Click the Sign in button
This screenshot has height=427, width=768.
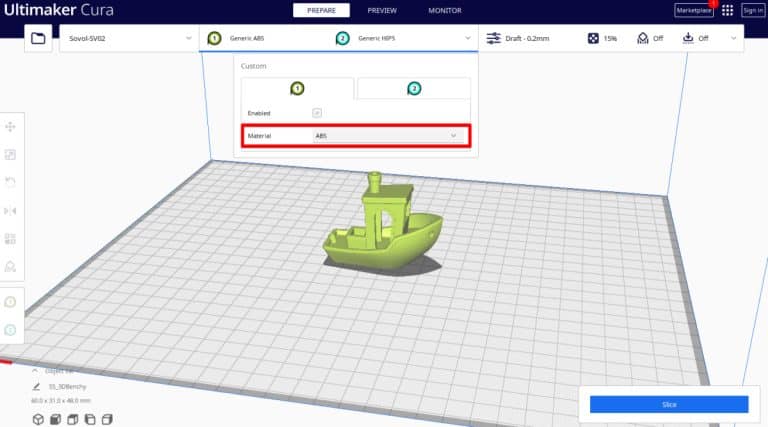click(x=753, y=10)
